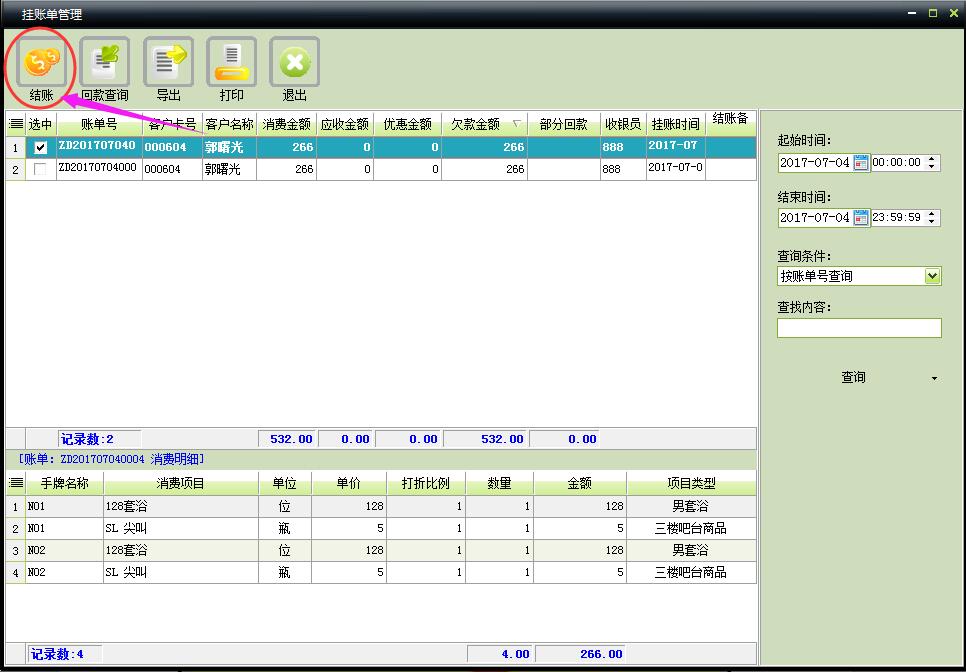Click the 结束时间 date field 2017-07-04
This screenshot has height=672, width=966.
[814, 217]
